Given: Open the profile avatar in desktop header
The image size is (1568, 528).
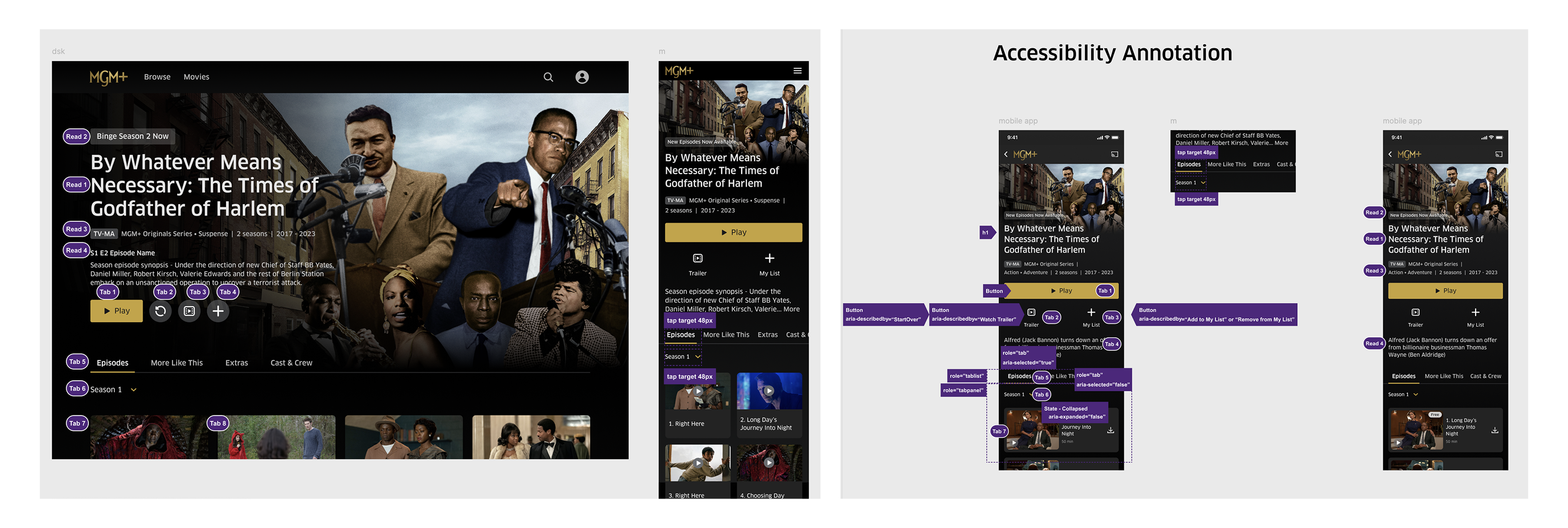Looking at the screenshot, I should [x=582, y=77].
